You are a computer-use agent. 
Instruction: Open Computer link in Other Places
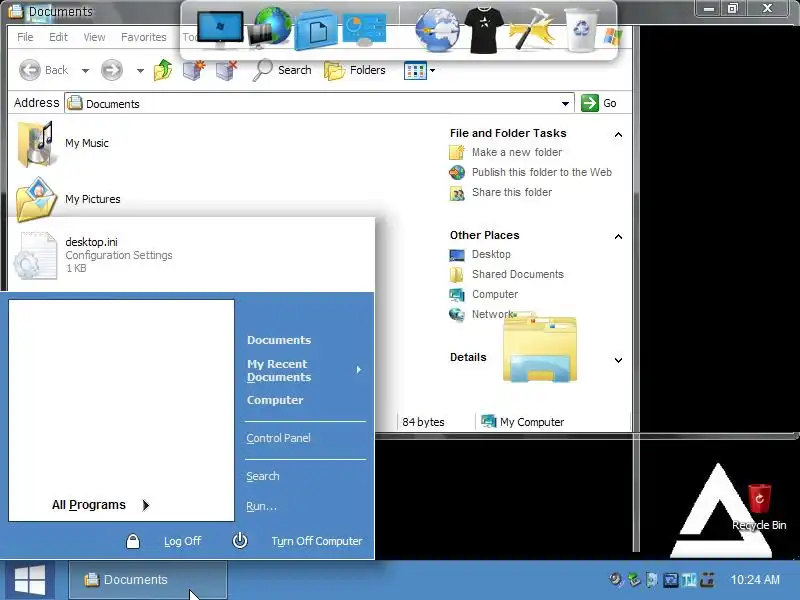click(x=494, y=294)
